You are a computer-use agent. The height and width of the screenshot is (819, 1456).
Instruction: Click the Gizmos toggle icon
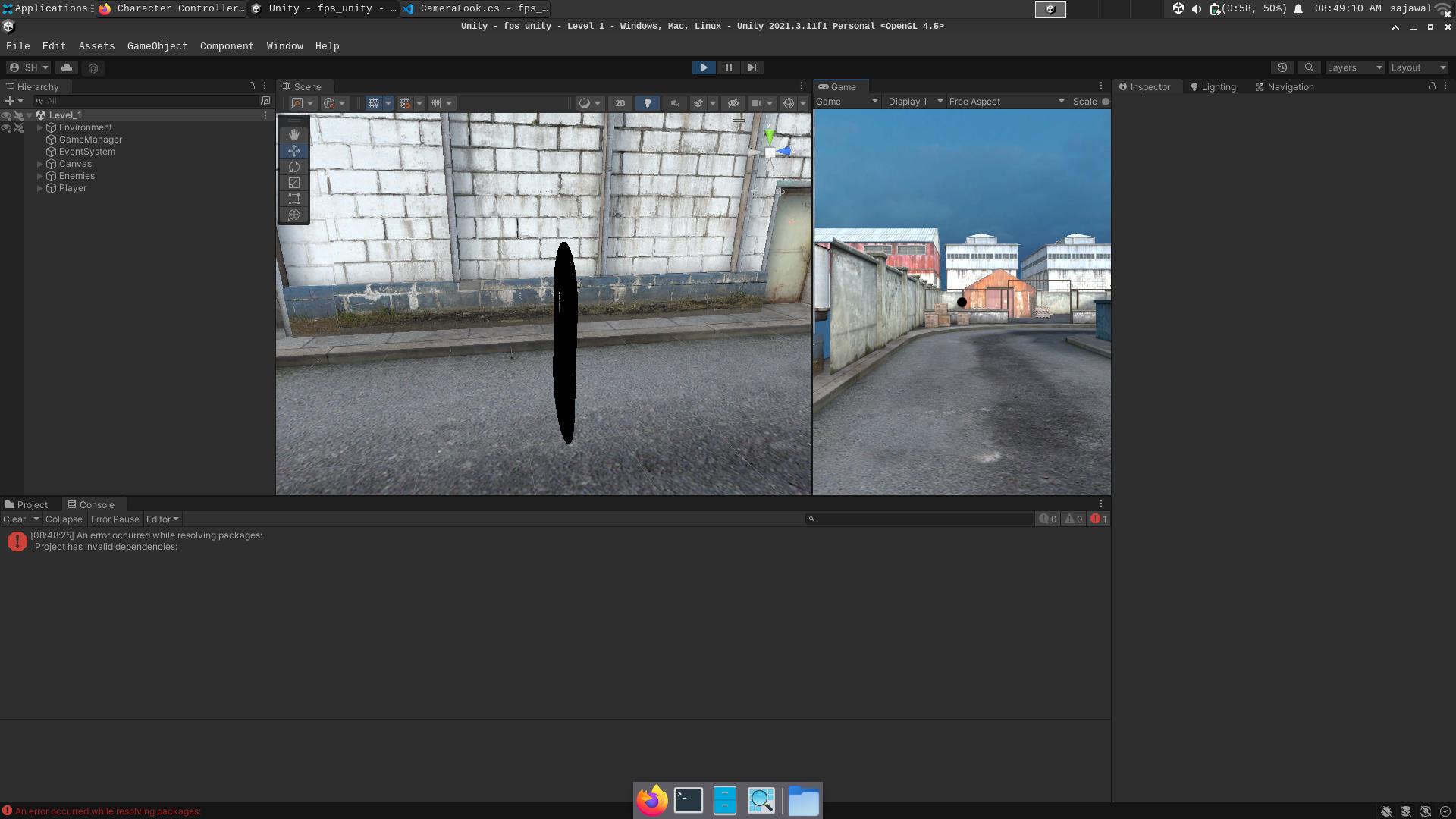tap(789, 103)
